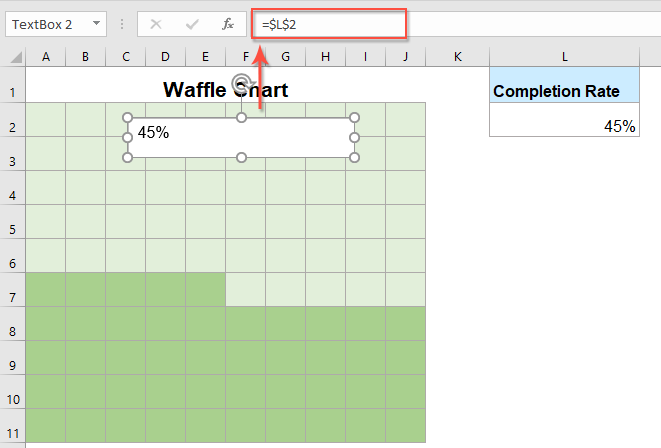This screenshot has width=661, height=448.
Task: Click the Cancel (X) formula bar icon
Action: pos(155,23)
